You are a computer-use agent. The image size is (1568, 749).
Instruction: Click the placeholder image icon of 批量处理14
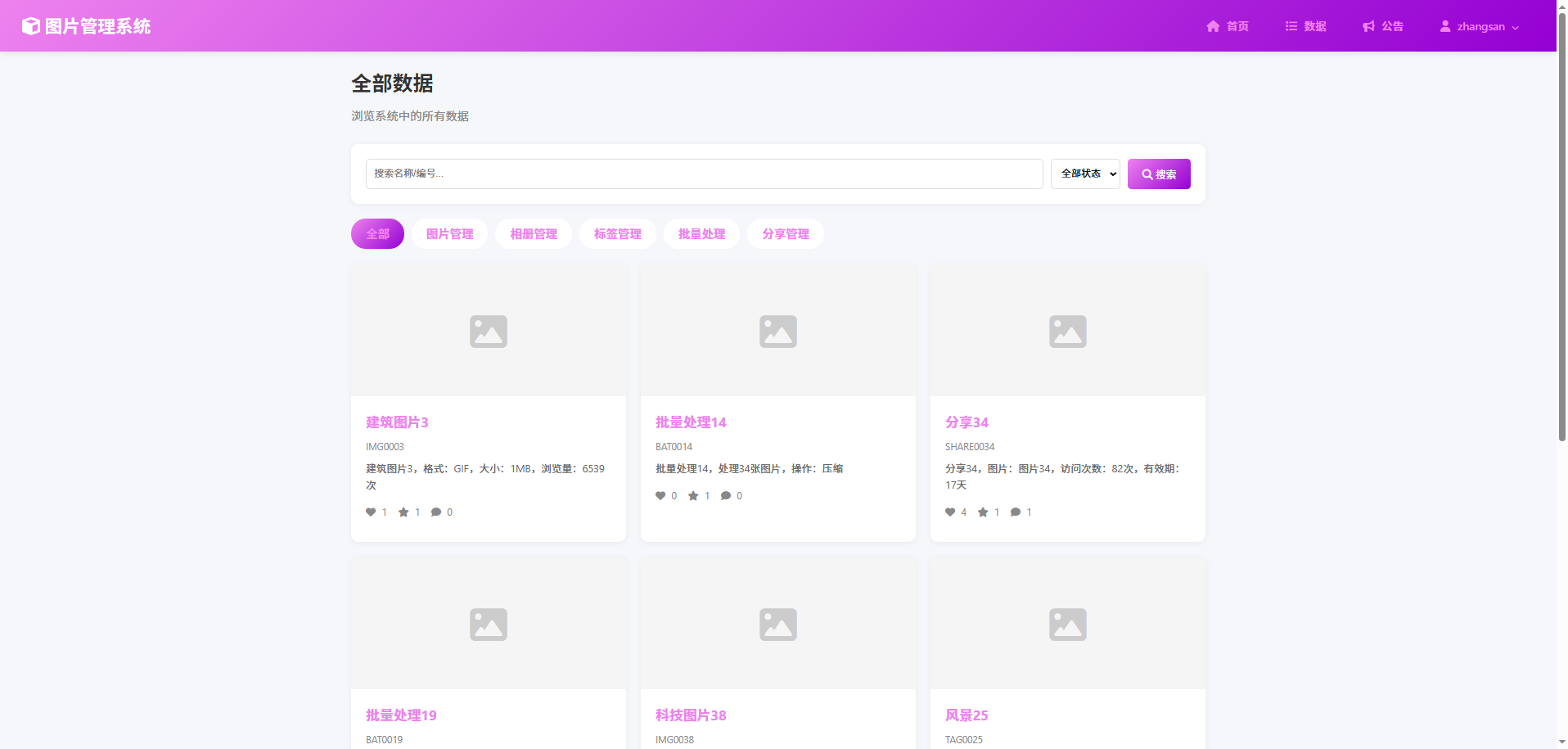point(778,332)
